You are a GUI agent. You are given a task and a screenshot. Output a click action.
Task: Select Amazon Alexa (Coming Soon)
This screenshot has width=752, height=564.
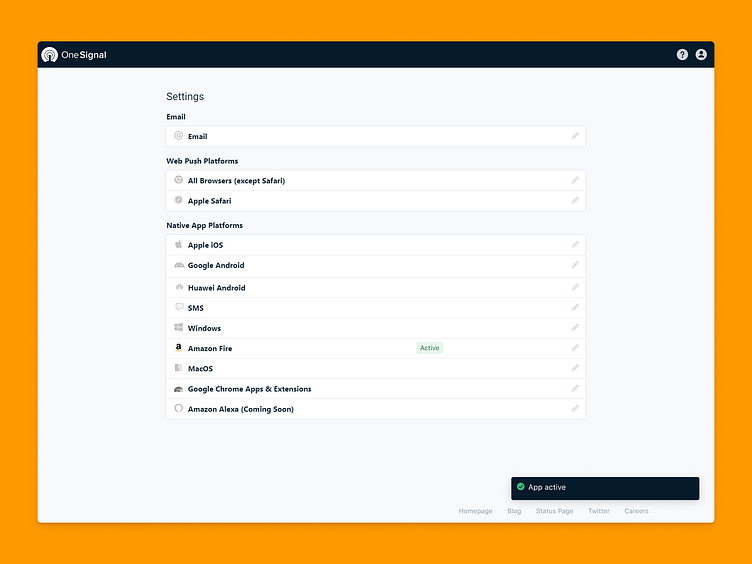(x=376, y=409)
